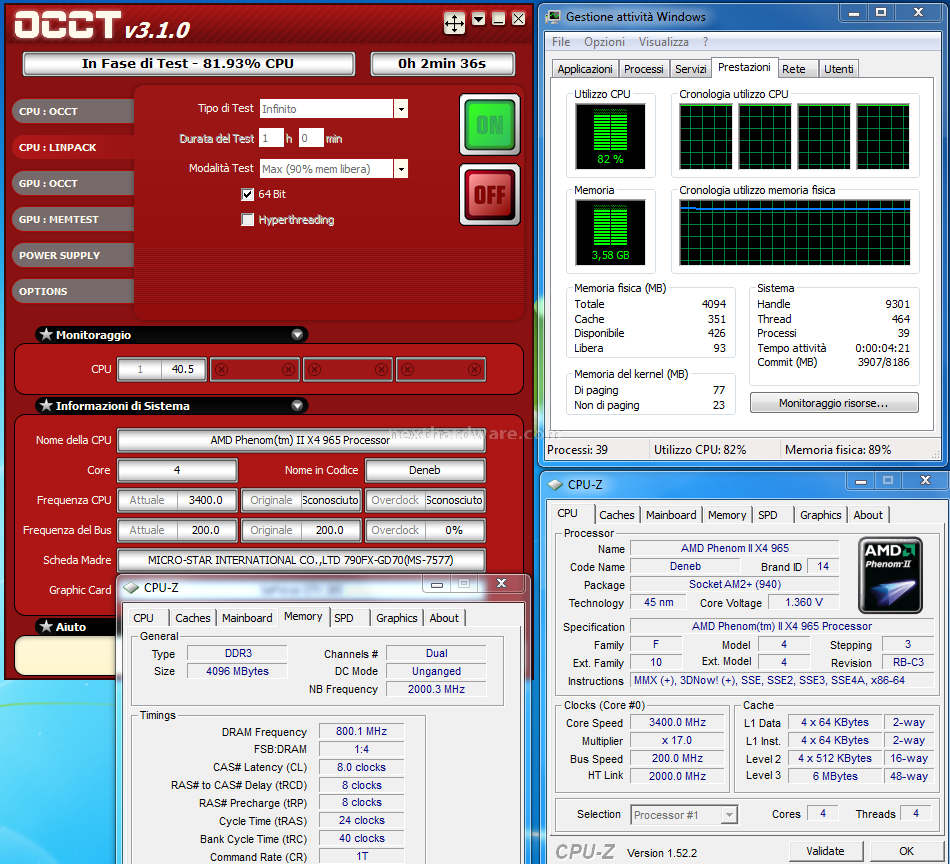
Task: Select the CPU : OCCT test tab
Action: pyautogui.click(x=73, y=111)
